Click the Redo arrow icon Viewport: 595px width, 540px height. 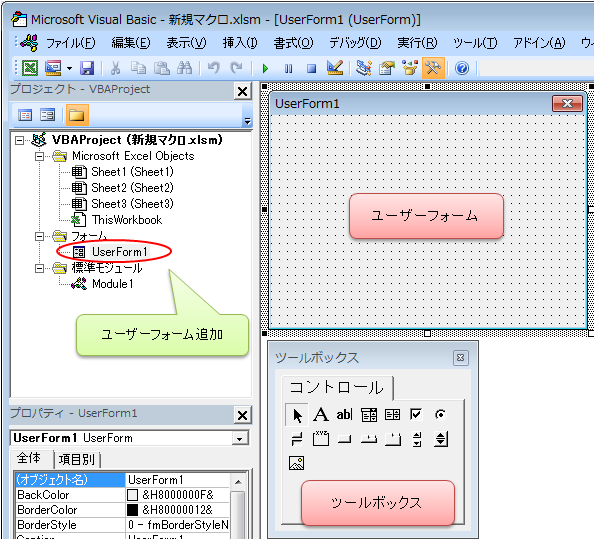click(x=236, y=68)
